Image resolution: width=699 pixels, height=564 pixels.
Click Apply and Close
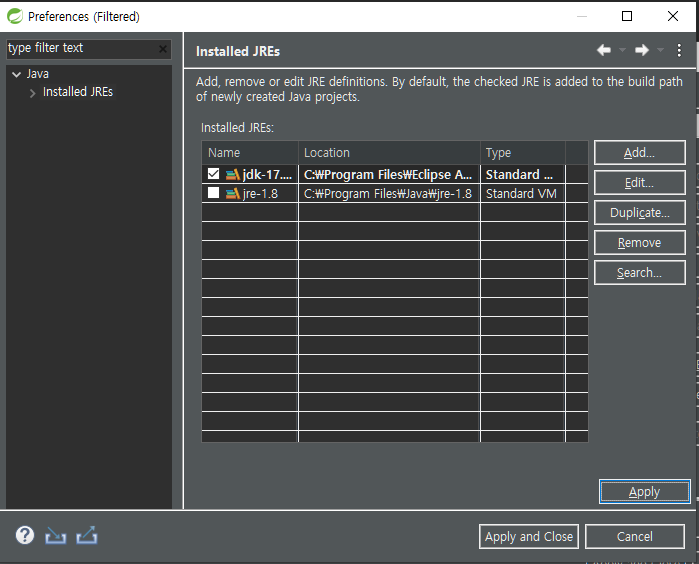pos(529,536)
